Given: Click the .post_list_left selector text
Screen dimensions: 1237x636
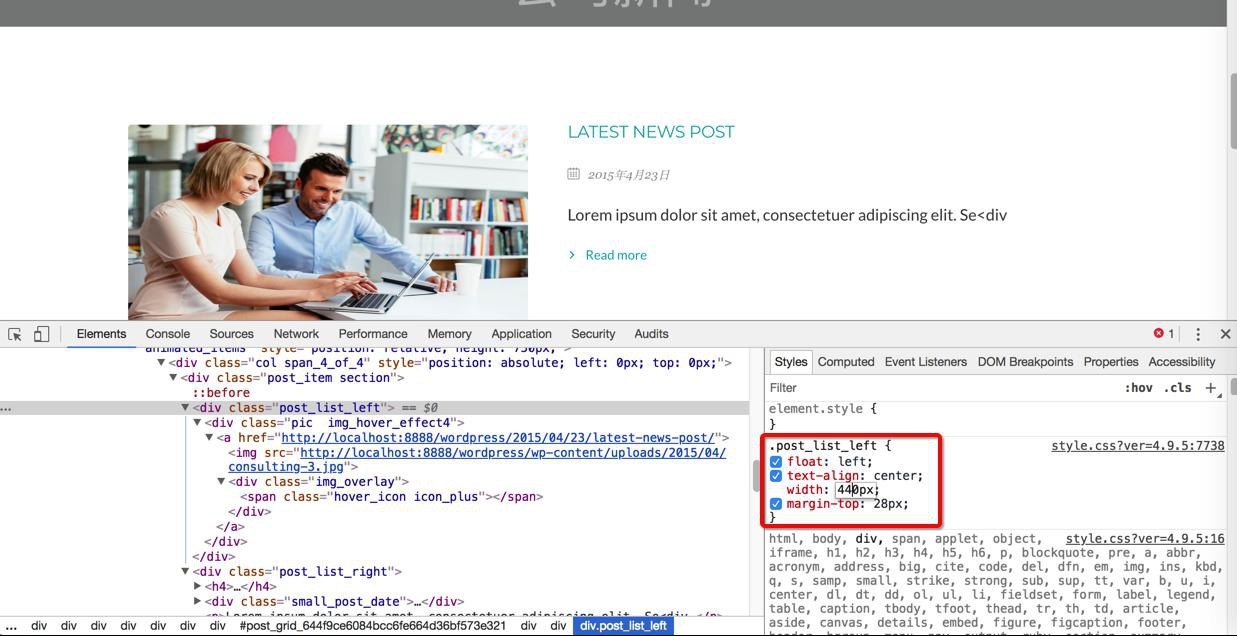Looking at the screenshot, I should [x=825, y=446].
